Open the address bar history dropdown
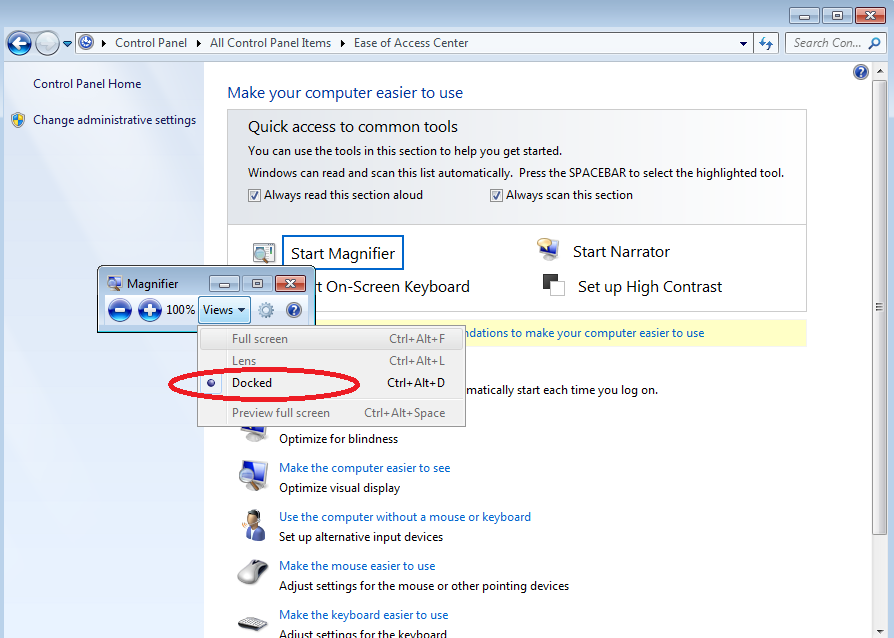 [743, 43]
